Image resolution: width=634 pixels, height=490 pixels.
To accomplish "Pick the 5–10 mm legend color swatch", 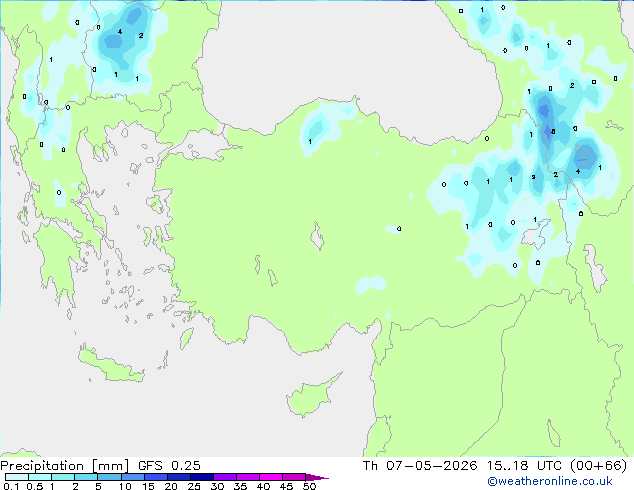I will [x=109, y=477].
